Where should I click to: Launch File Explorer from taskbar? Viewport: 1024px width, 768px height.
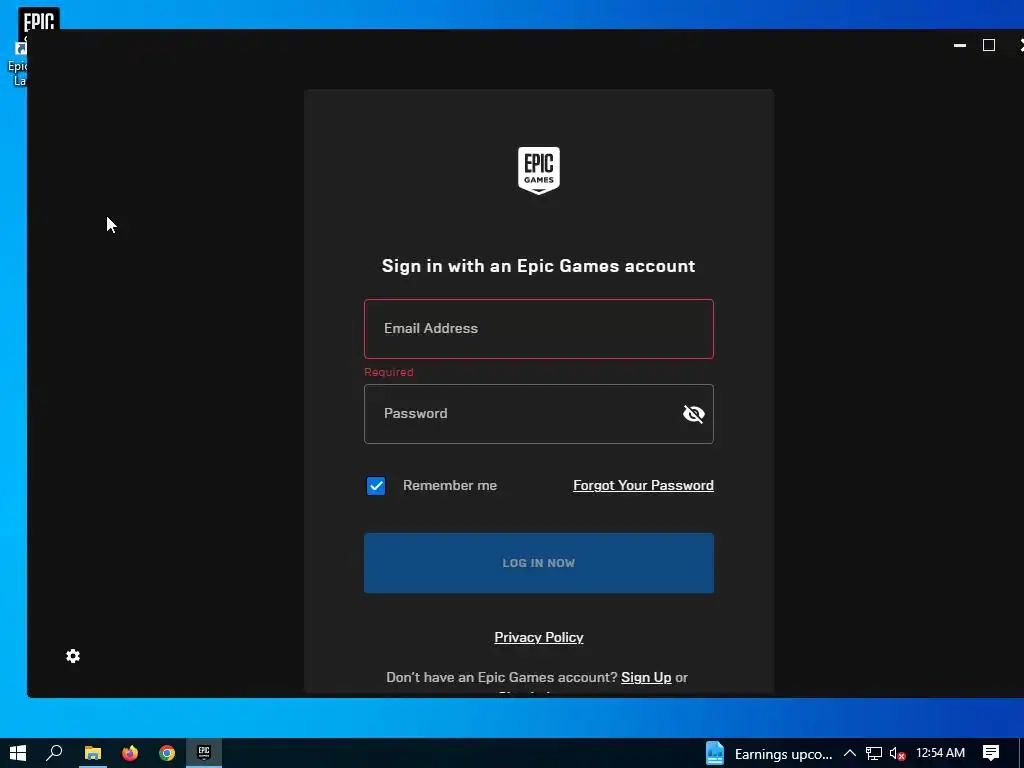93,753
